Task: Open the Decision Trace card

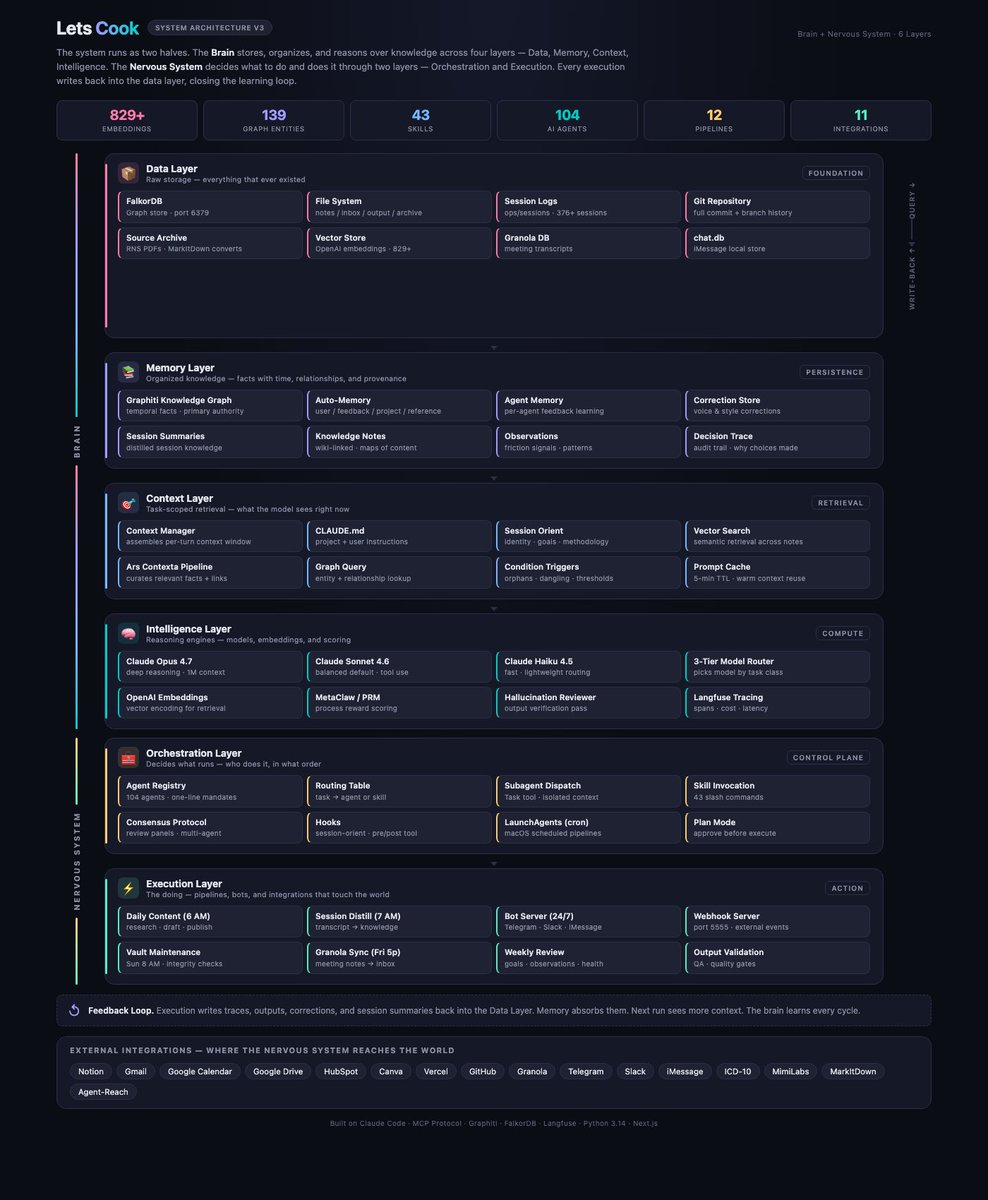Action: click(x=777, y=442)
